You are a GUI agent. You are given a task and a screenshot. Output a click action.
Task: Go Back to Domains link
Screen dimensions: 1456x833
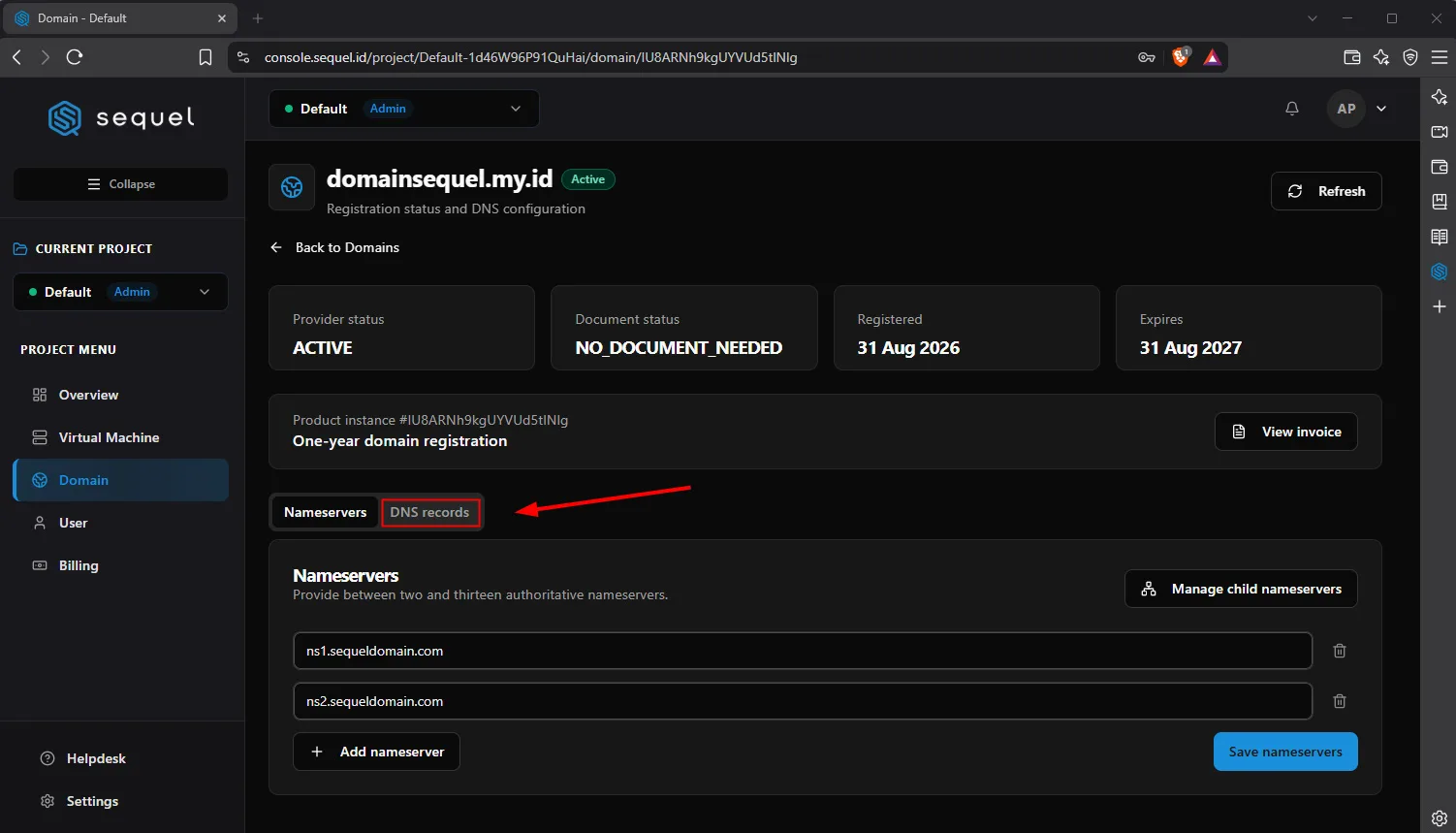click(334, 247)
